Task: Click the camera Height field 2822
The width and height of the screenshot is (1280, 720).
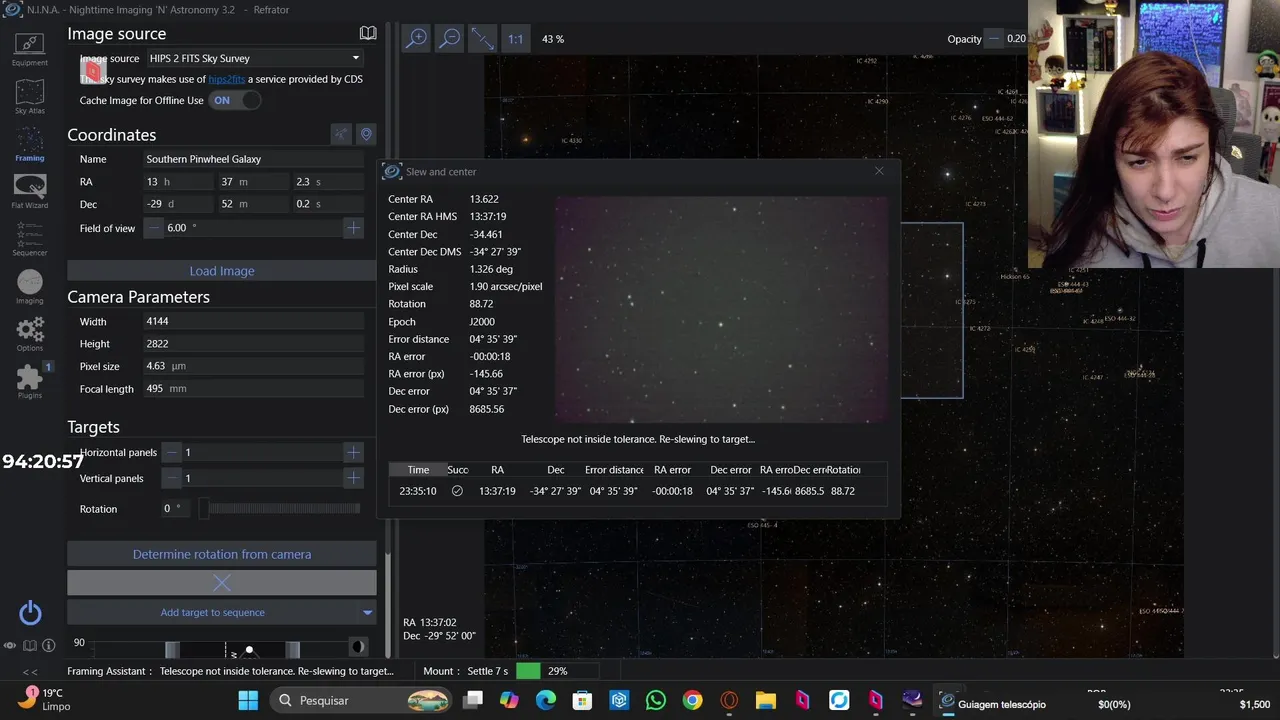Action: click(253, 344)
